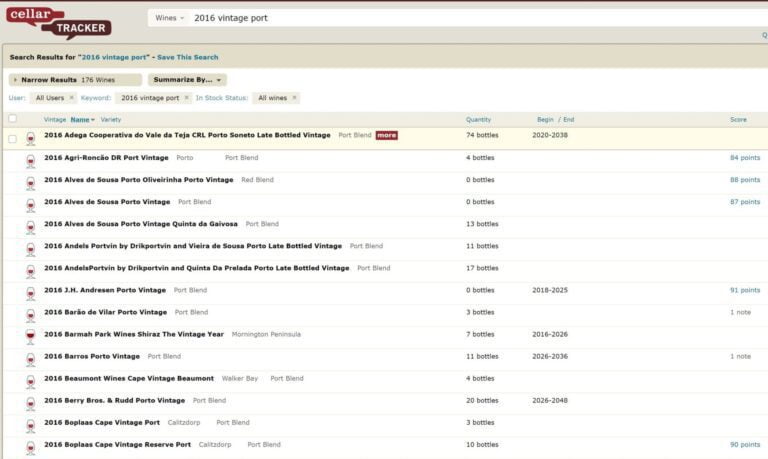Click wine glass icon for Quinta da Gaivosa
Viewport: 768px width, 459px height.
31,227
